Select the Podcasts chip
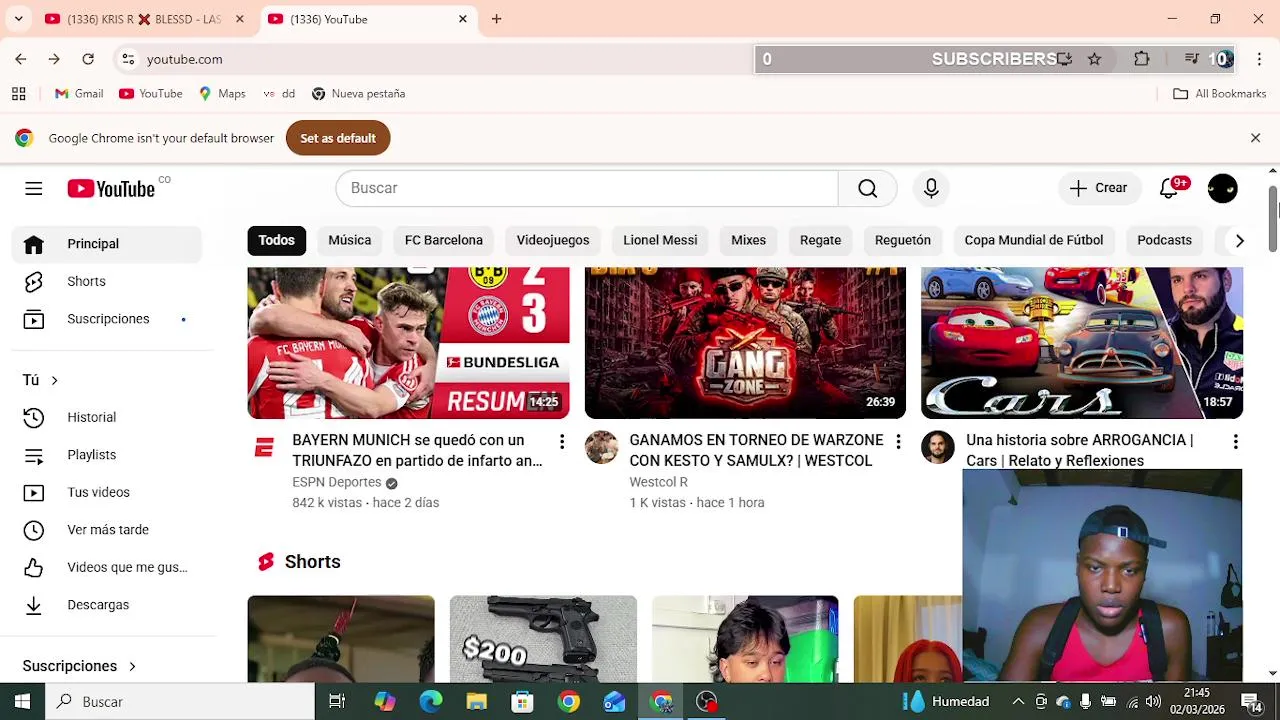 tap(1164, 240)
